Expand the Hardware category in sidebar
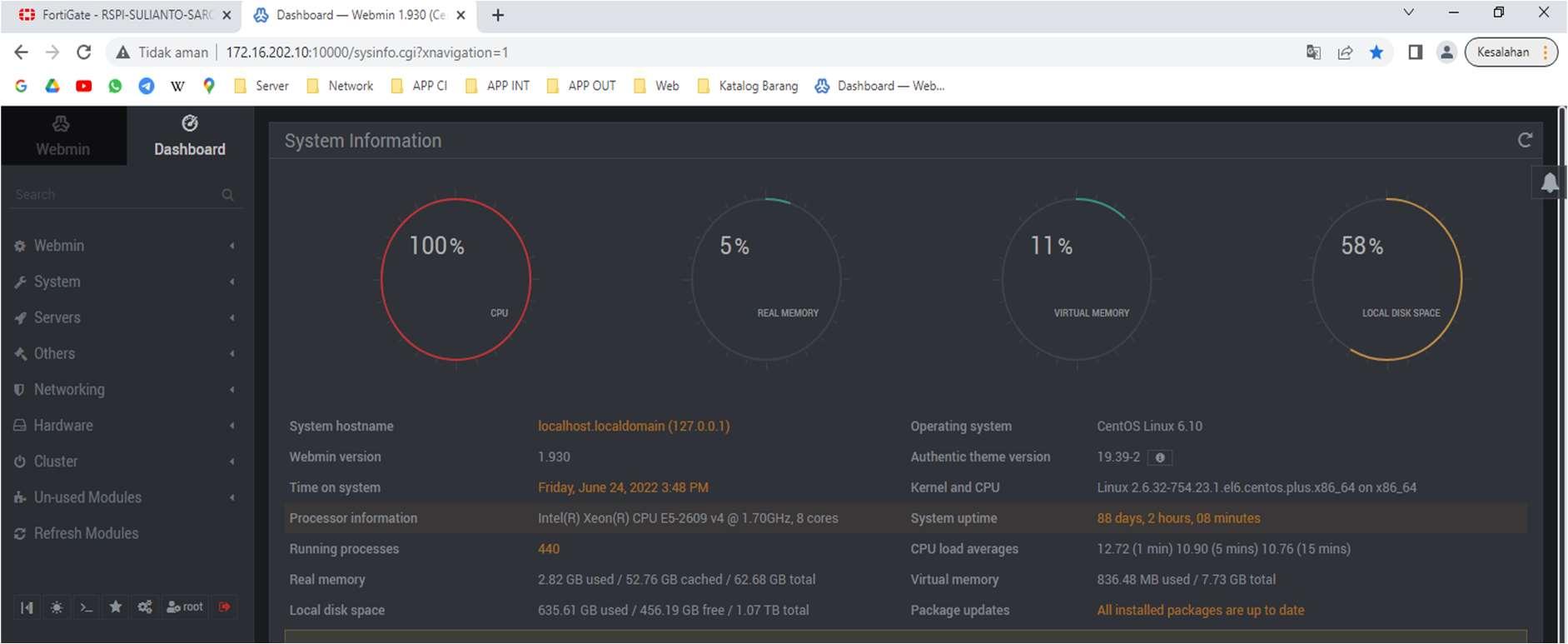Viewport: 1568px width, 644px height. coord(125,425)
